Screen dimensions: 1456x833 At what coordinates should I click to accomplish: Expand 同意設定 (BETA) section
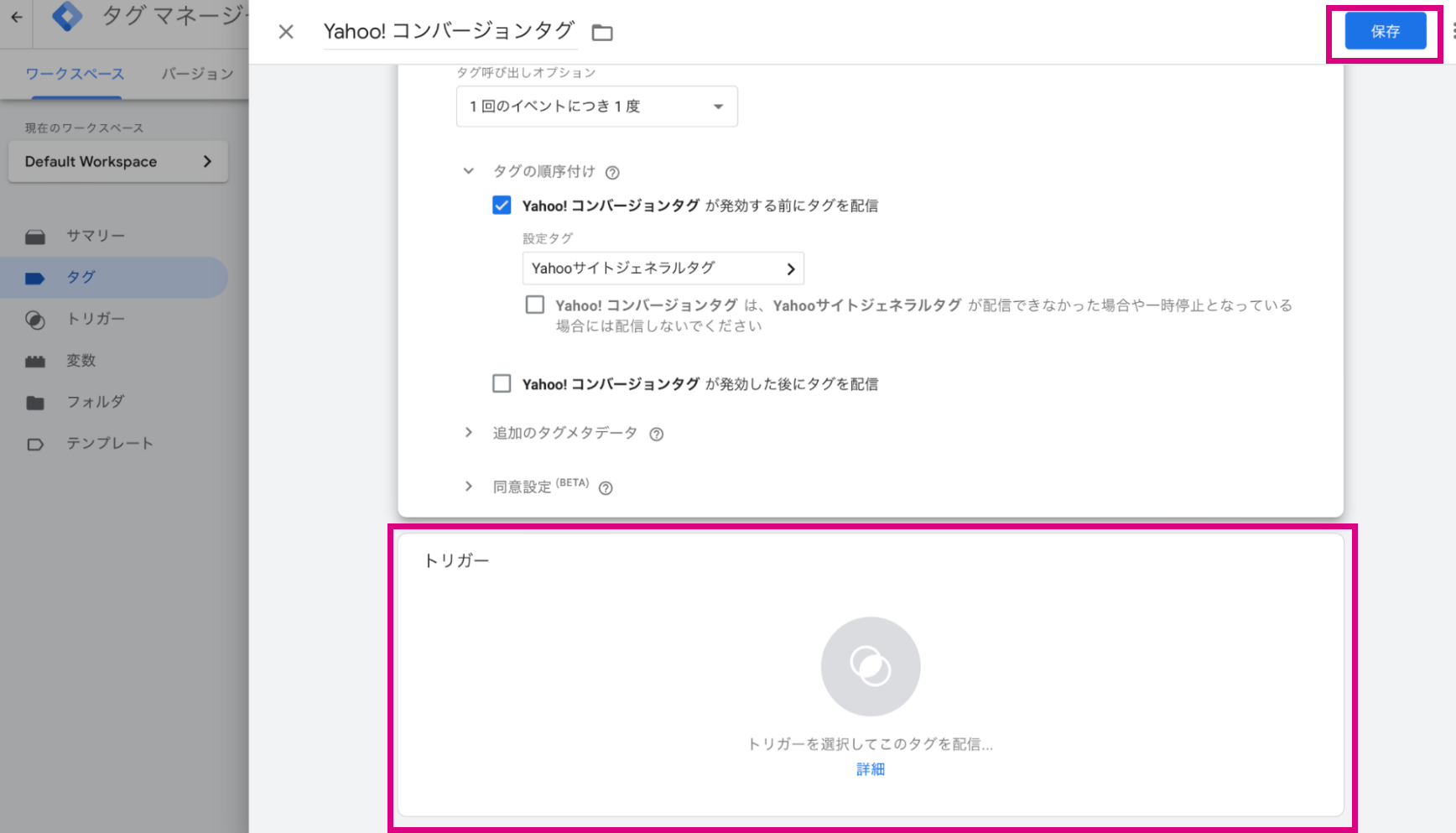[468, 487]
